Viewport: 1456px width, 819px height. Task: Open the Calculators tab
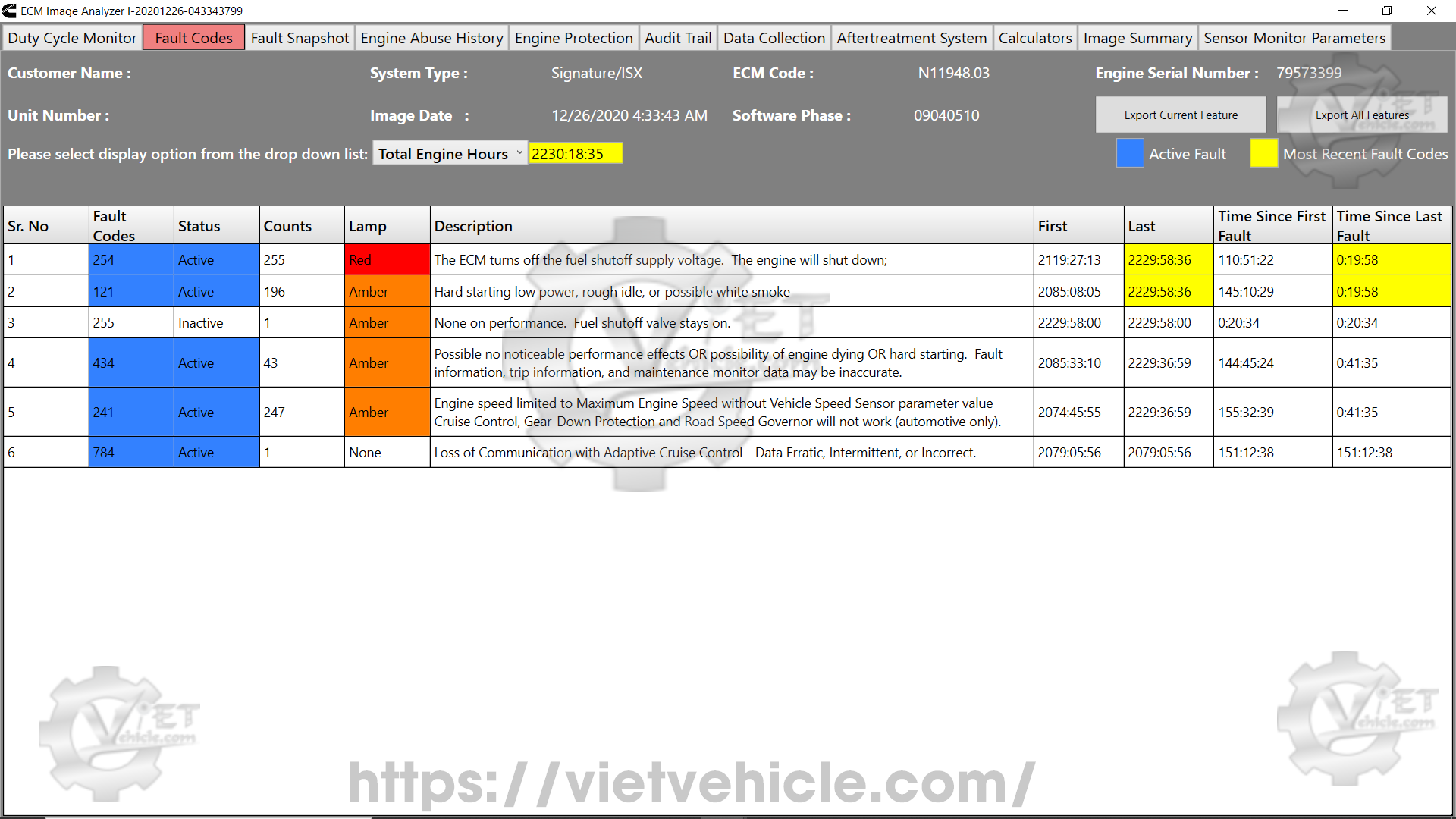(x=1034, y=38)
